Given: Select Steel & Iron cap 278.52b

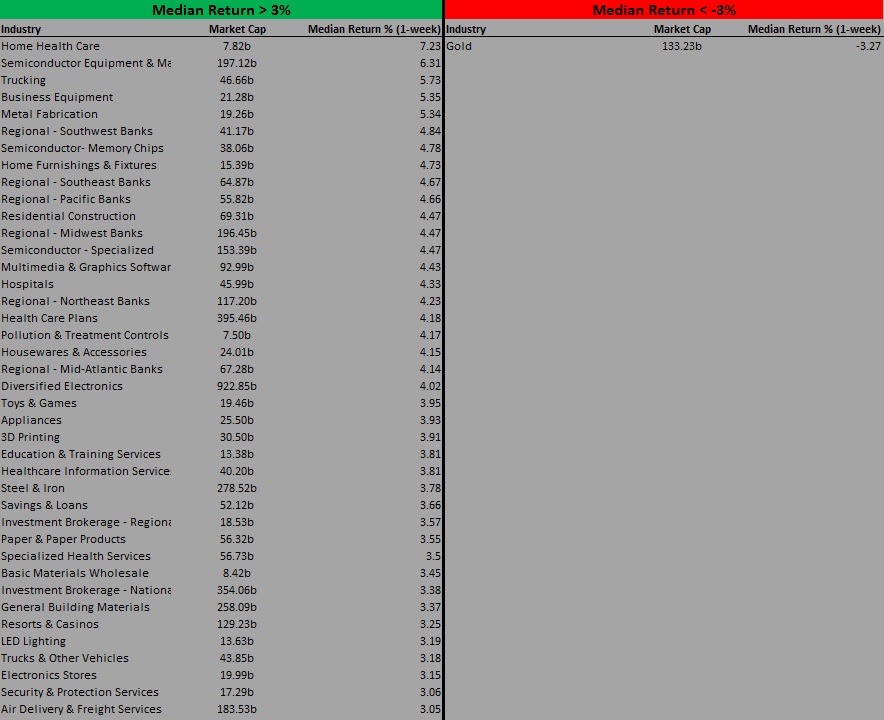Looking at the screenshot, I should [x=237, y=488].
